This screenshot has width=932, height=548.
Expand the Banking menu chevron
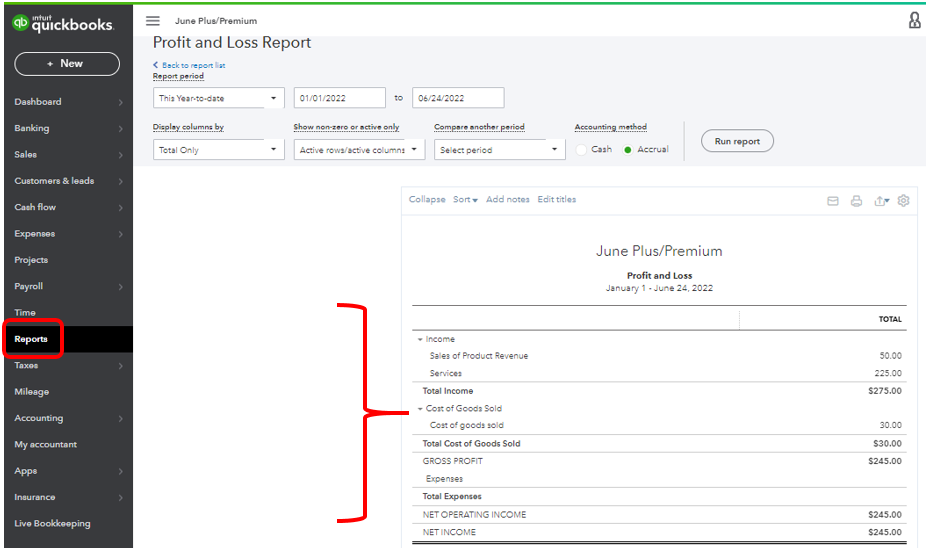[x=121, y=128]
